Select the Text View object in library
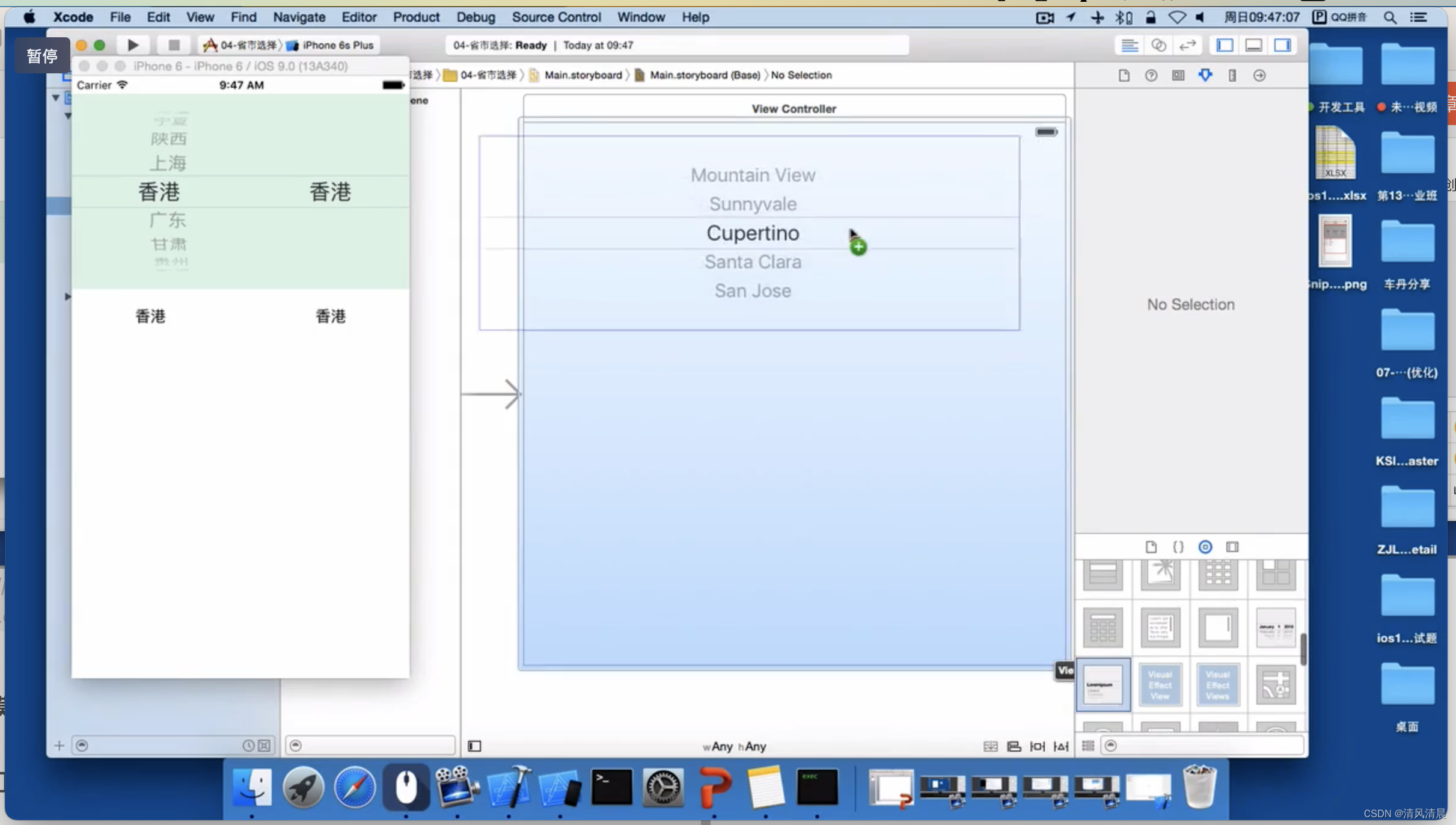The height and width of the screenshot is (825, 1456). coord(1160,628)
